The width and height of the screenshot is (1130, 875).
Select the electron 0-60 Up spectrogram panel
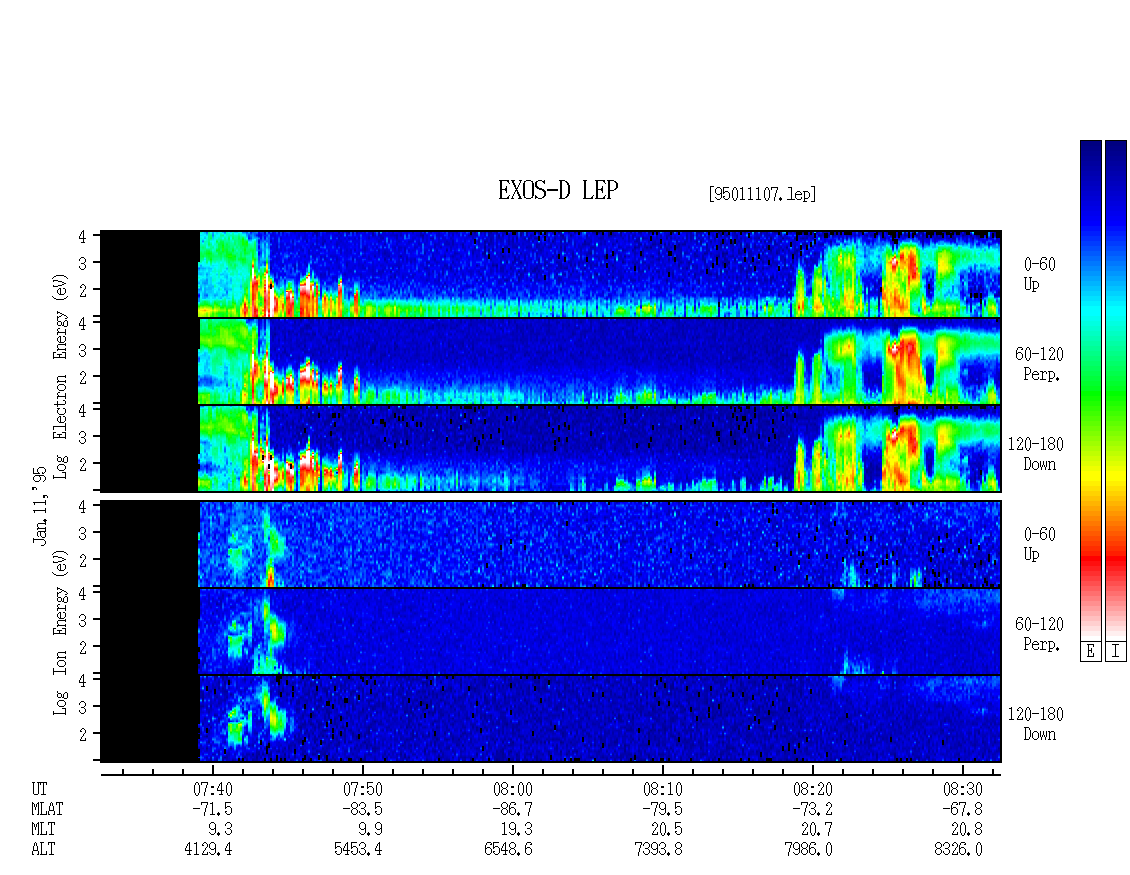click(x=551, y=274)
